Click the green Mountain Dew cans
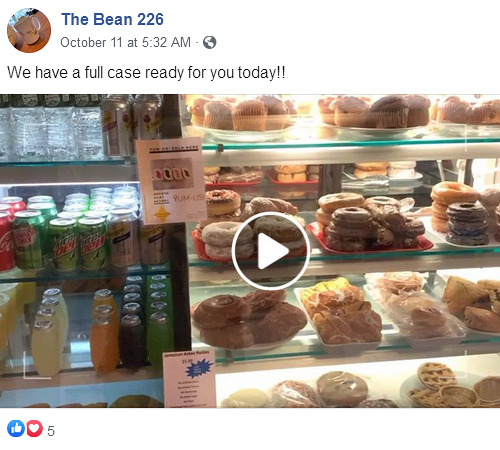This screenshot has height=450, width=500. click(x=78, y=243)
